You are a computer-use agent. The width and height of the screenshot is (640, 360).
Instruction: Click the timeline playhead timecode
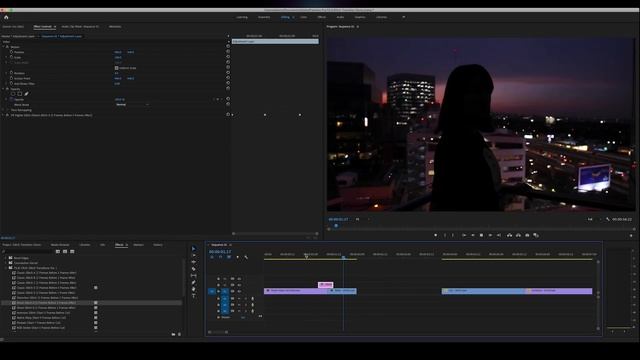(220, 252)
